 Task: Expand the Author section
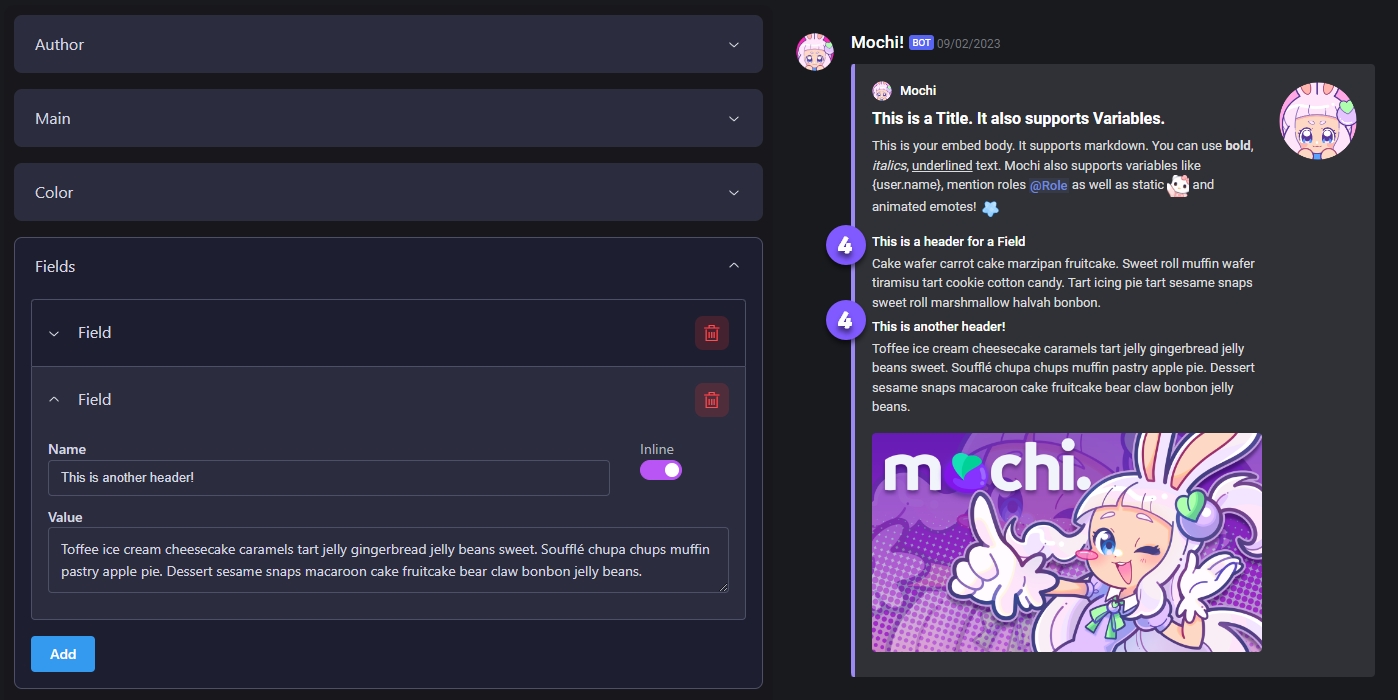(x=388, y=44)
